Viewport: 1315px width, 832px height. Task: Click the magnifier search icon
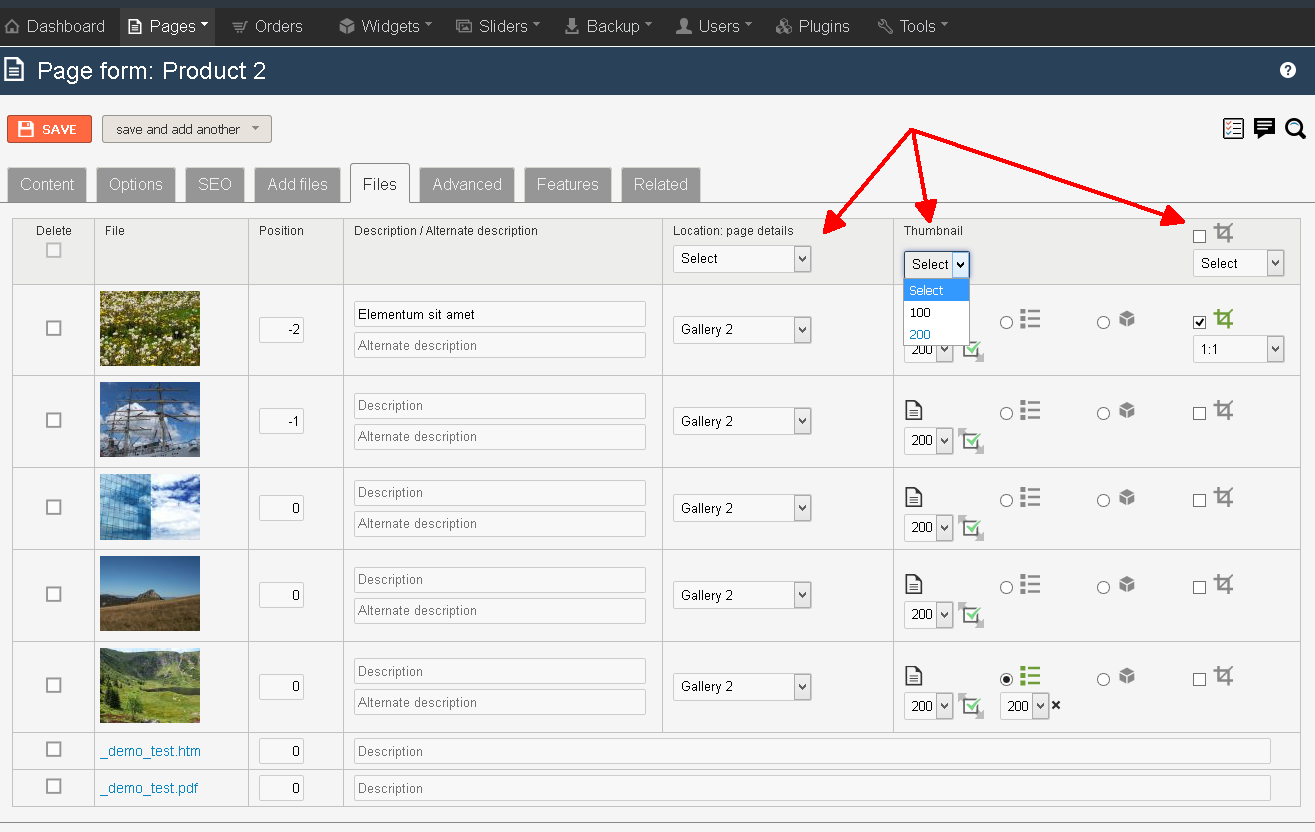tap(1295, 128)
